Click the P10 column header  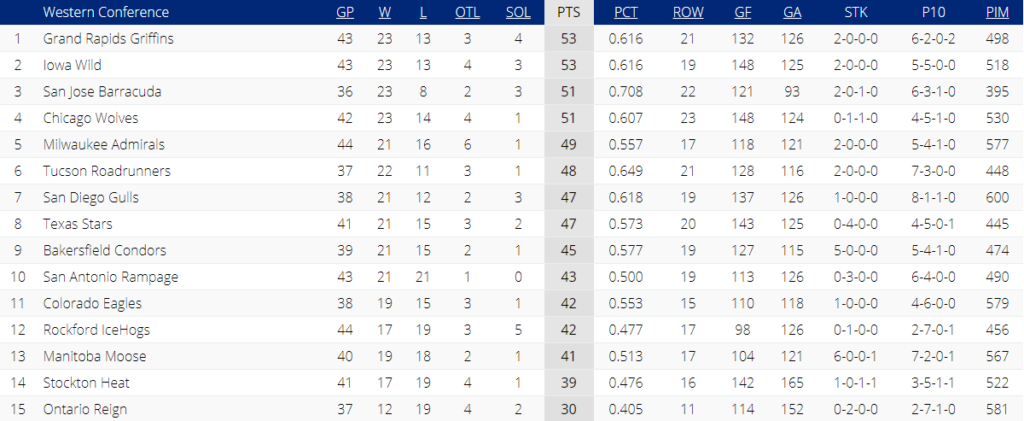[933, 12]
